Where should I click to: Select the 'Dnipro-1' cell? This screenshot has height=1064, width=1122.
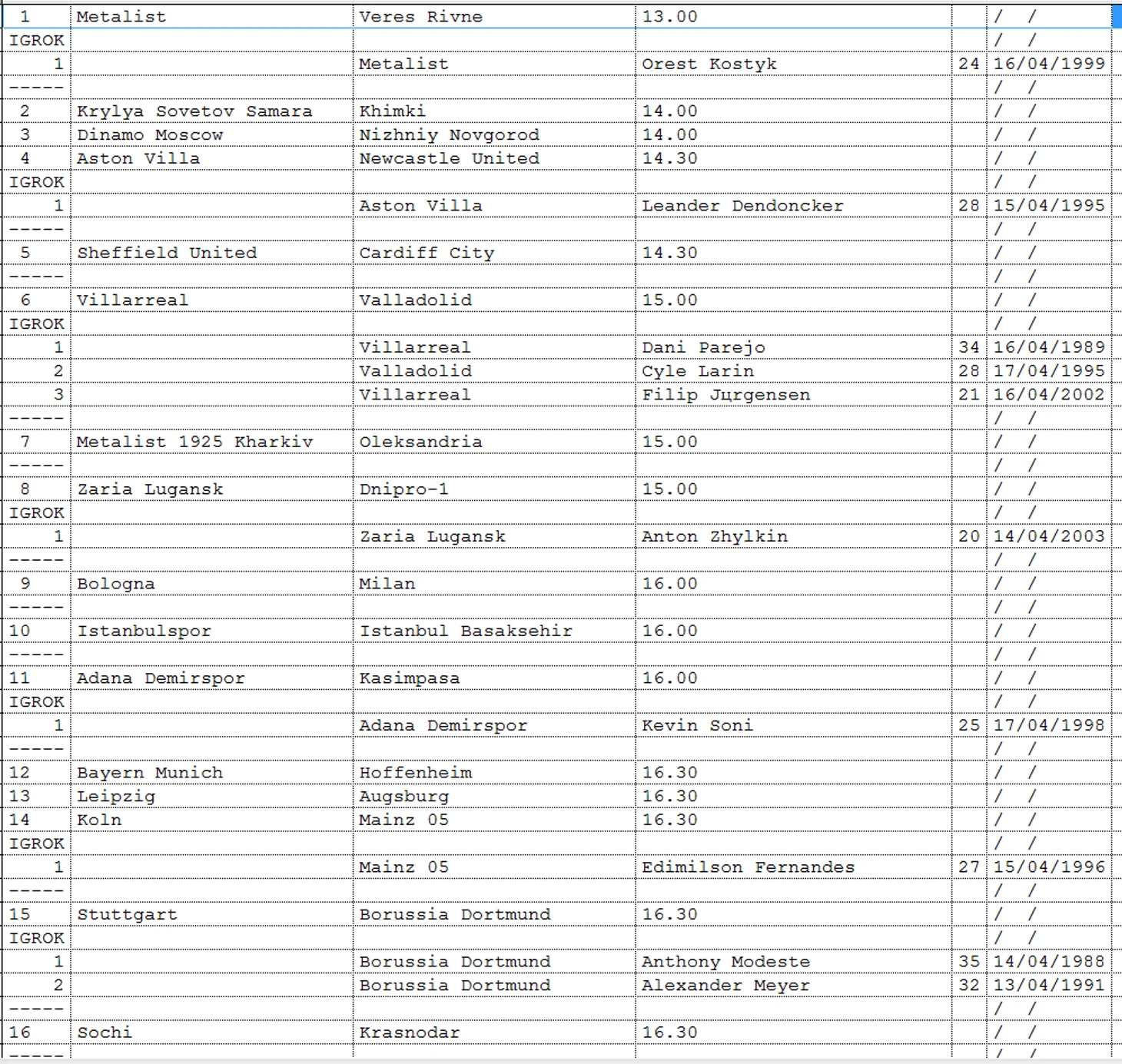[x=494, y=489]
